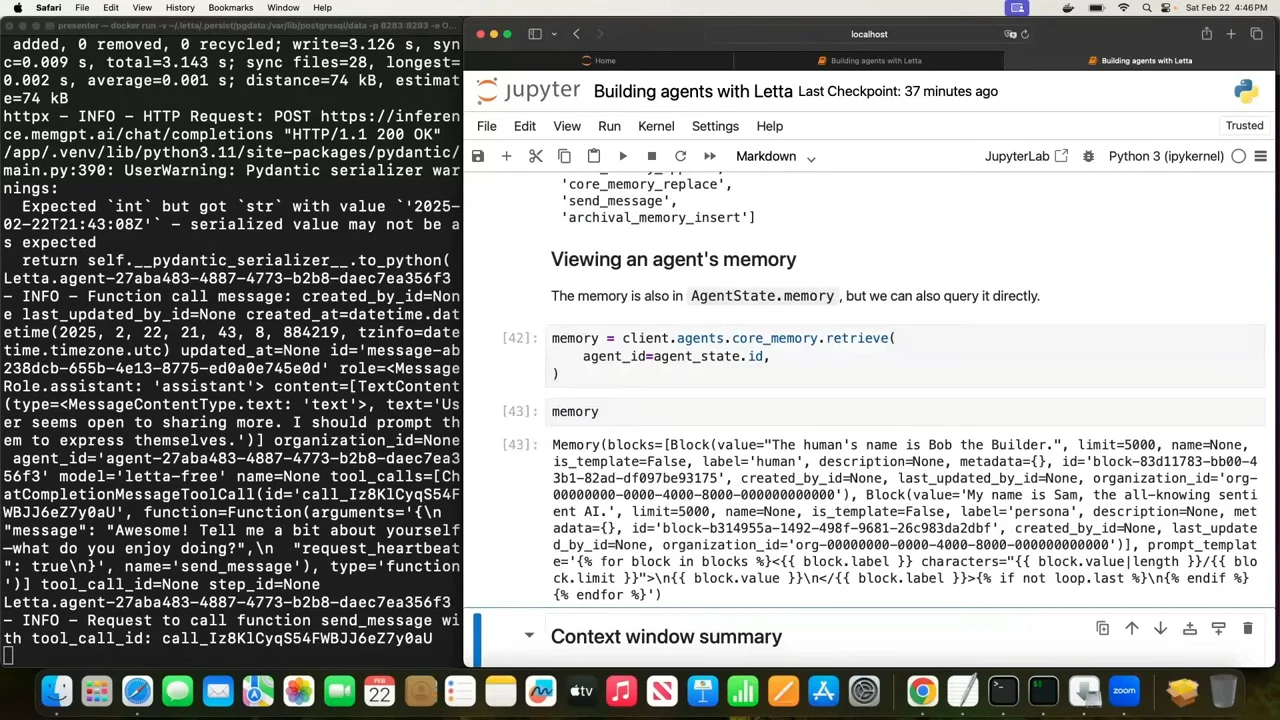Open a new Safari tab with plus
The width and height of the screenshot is (1280, 720).
[1231, 34]
